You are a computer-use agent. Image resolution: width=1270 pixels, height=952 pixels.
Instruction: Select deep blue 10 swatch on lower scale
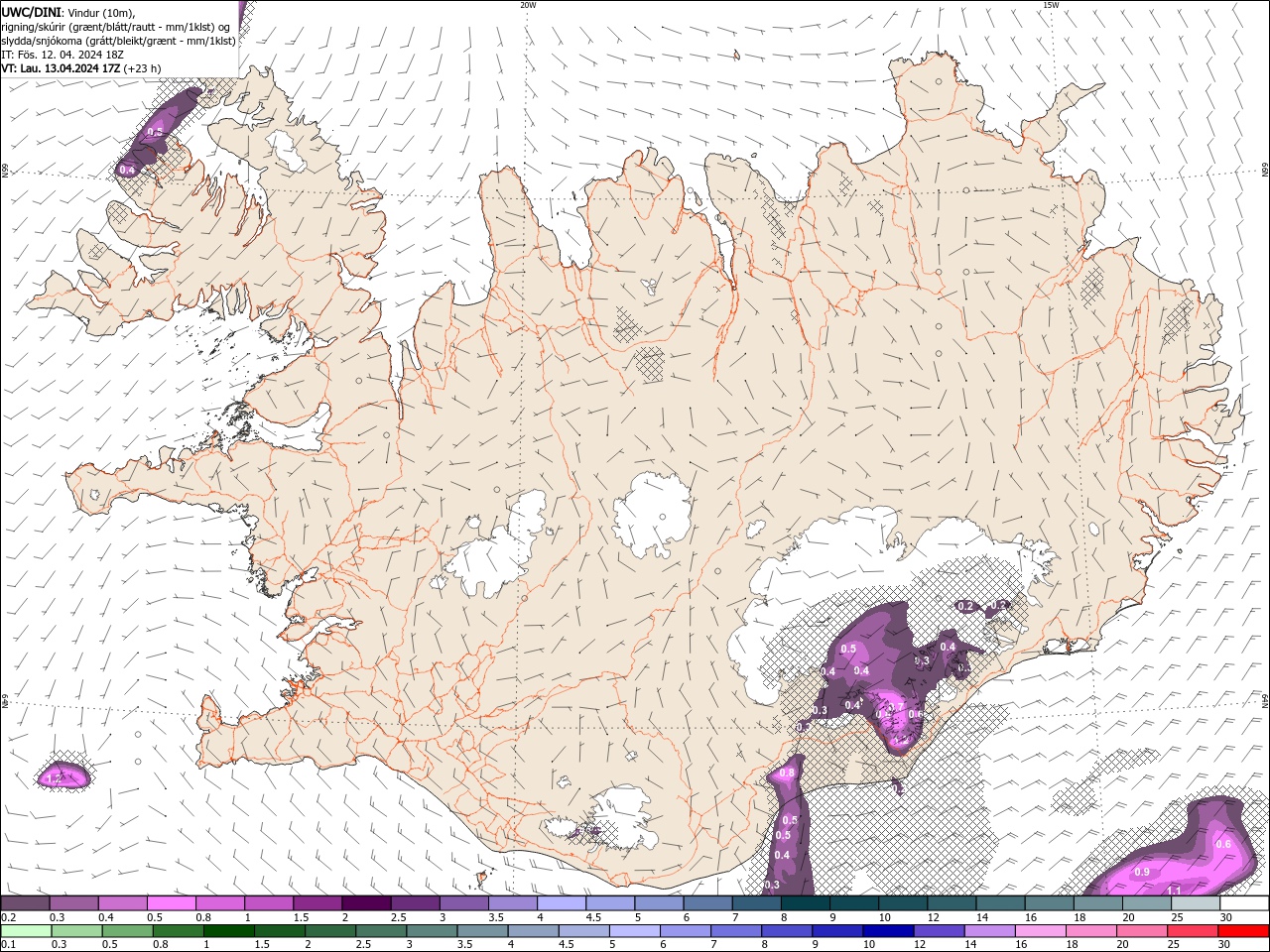887,931
